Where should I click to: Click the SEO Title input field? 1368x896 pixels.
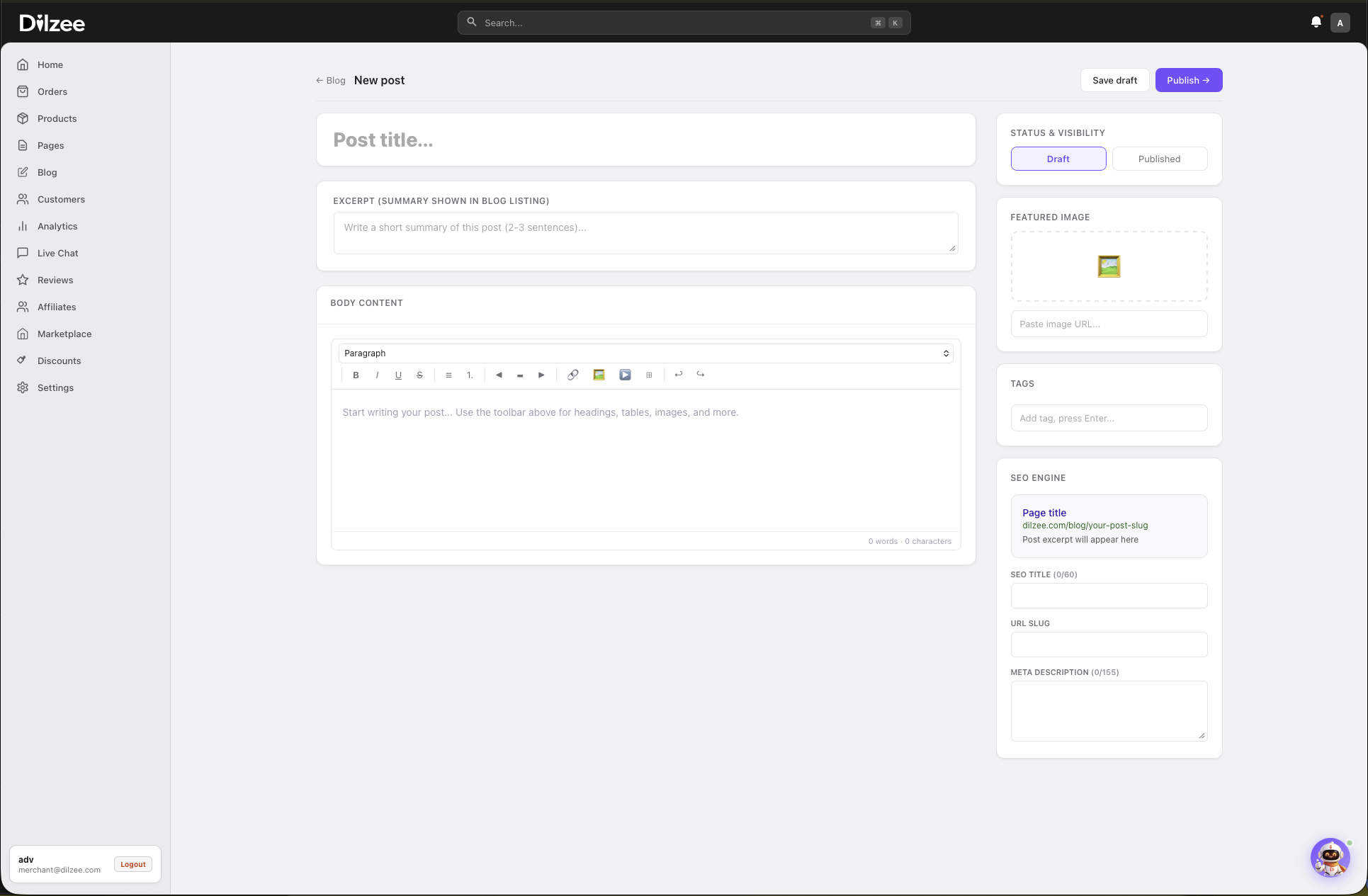coord(1109,596)
